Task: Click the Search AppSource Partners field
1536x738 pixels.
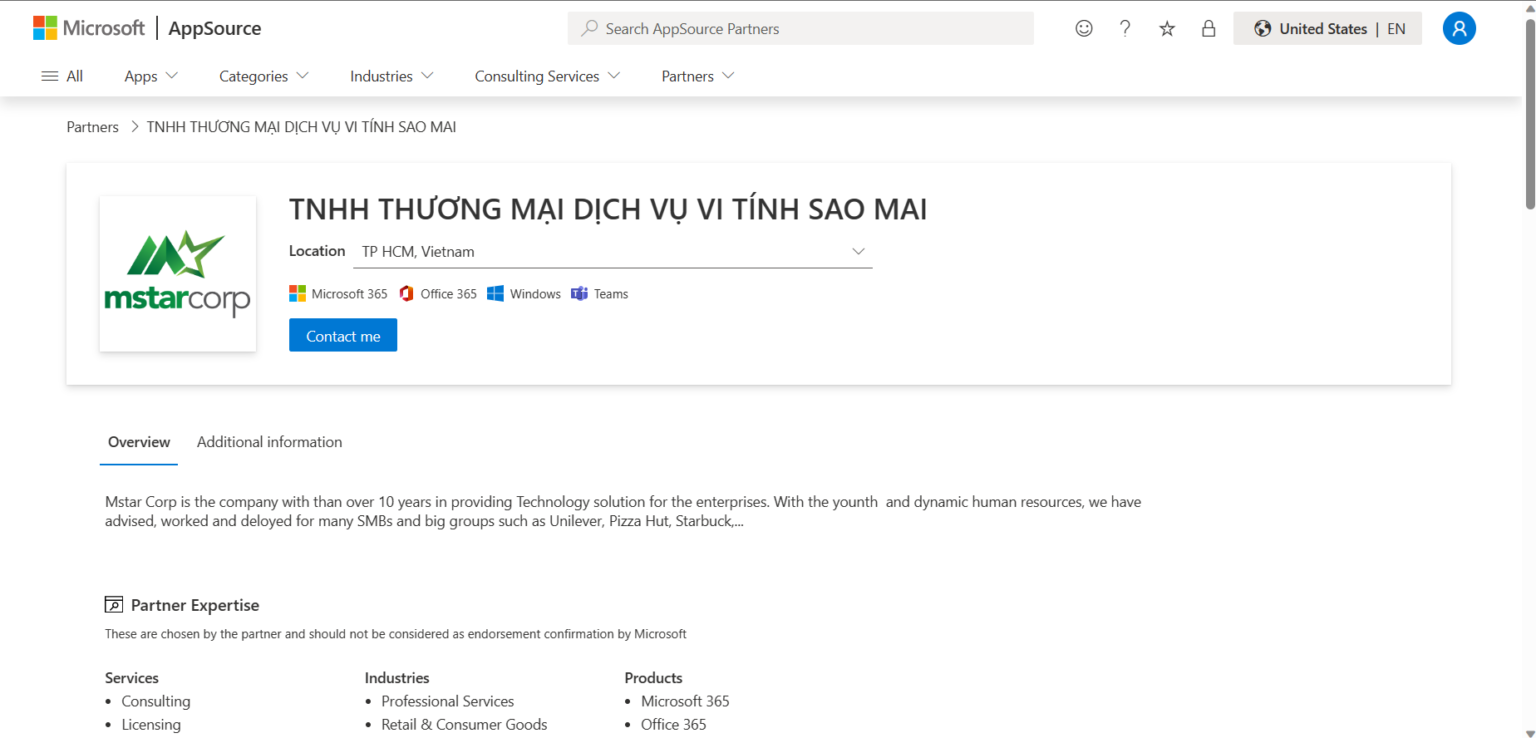Action: tap(800, 28)
